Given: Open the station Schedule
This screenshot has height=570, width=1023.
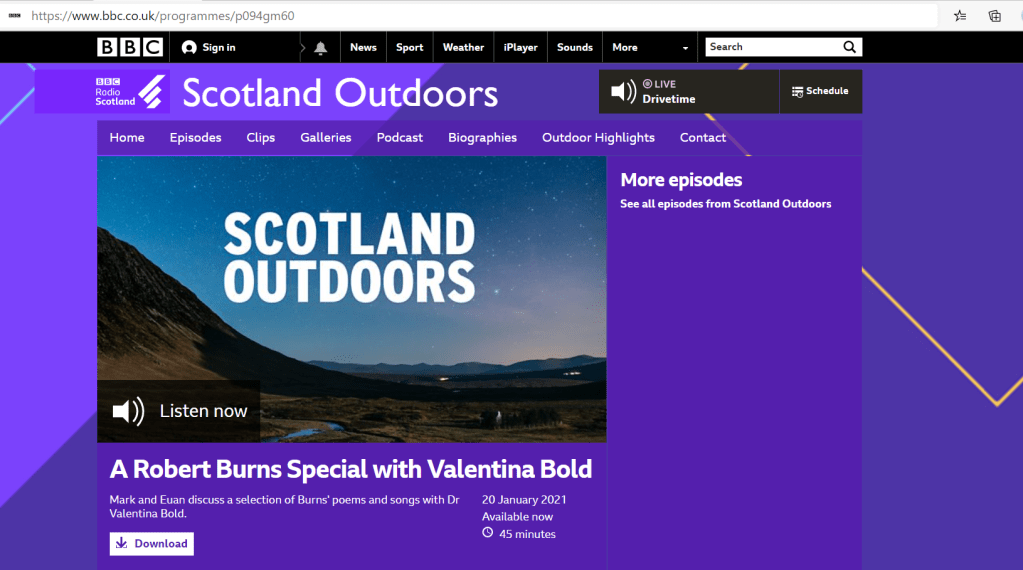Looking at the screenshot, I should [820, 91].
